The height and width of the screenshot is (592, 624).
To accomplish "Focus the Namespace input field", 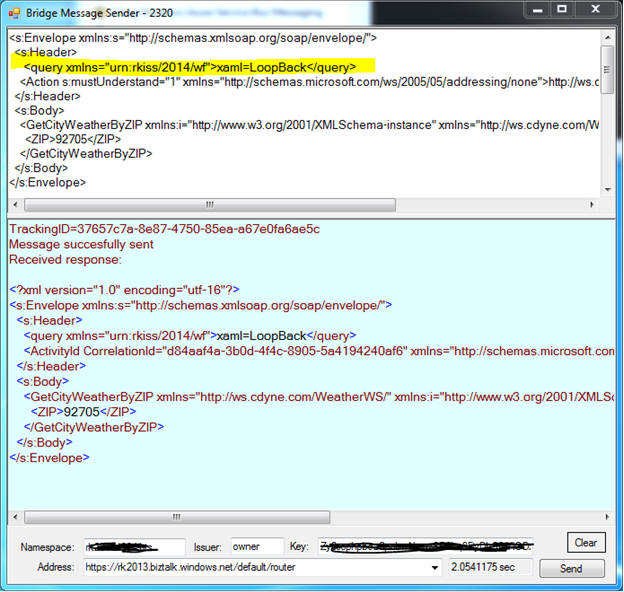I will coord(135,547).
